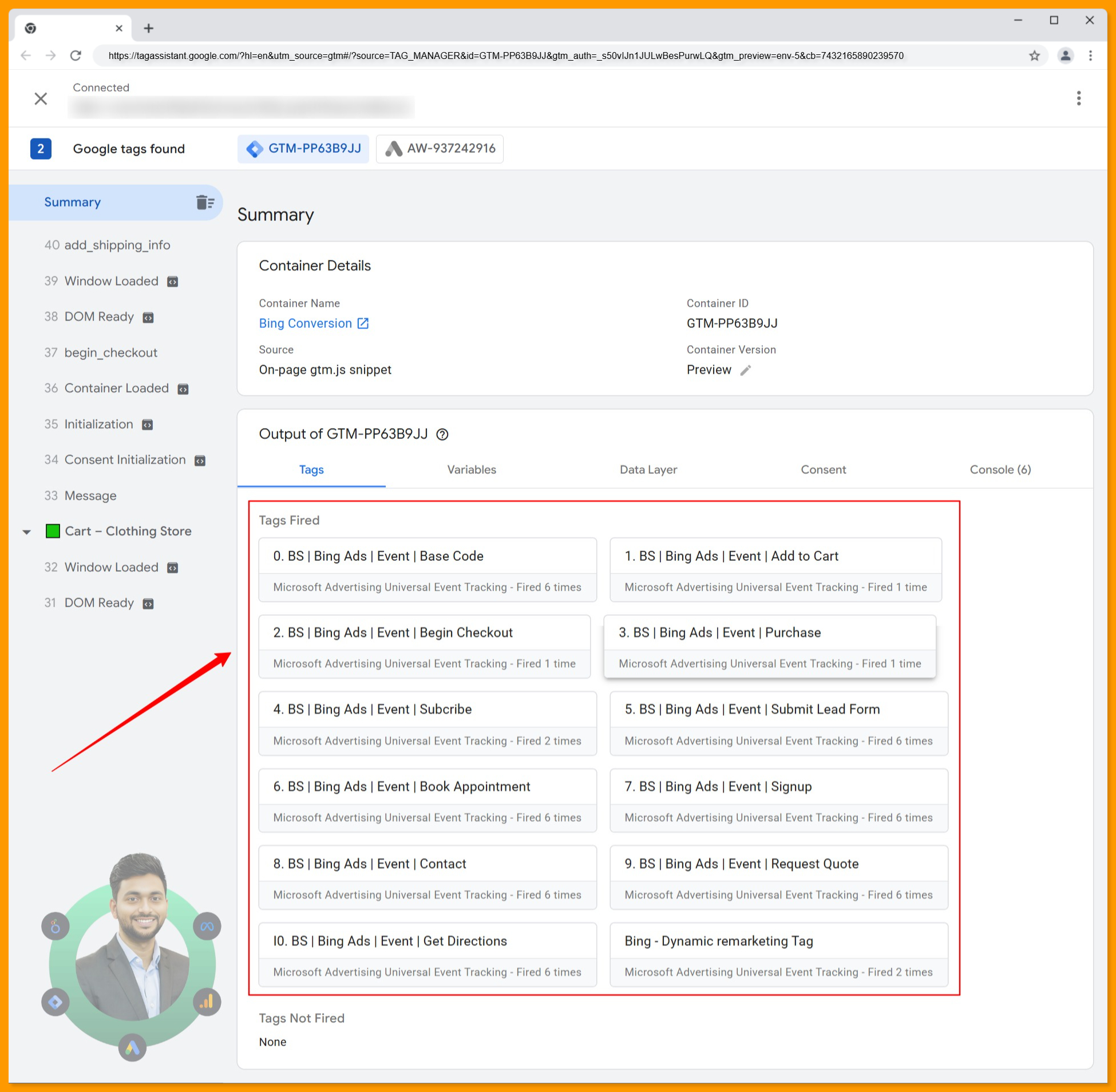Click the API call icon next to 35 Initialization
1116x1092 pixels.
(148, 425)
